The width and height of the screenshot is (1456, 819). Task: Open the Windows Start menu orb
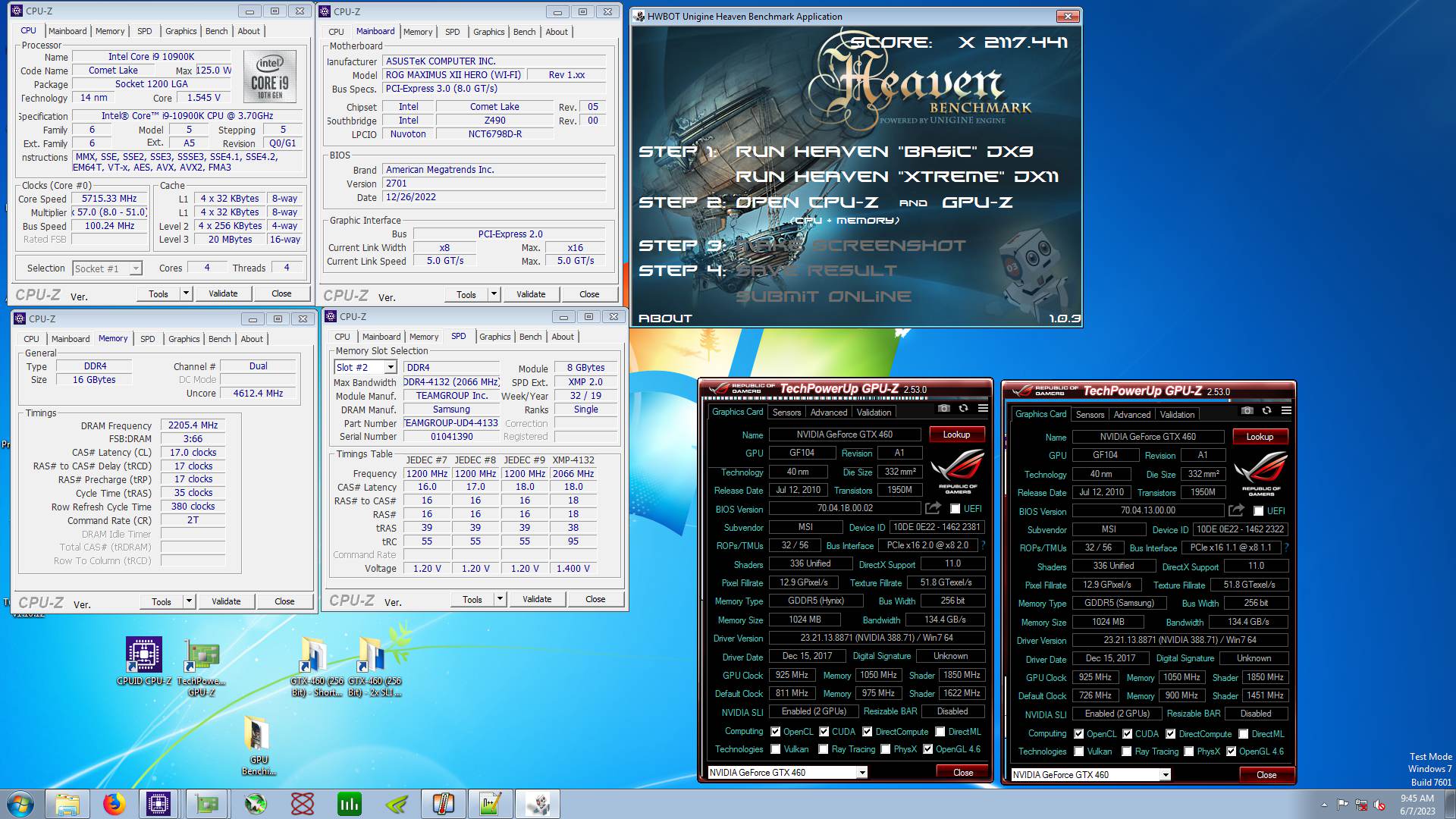(20, 804)
